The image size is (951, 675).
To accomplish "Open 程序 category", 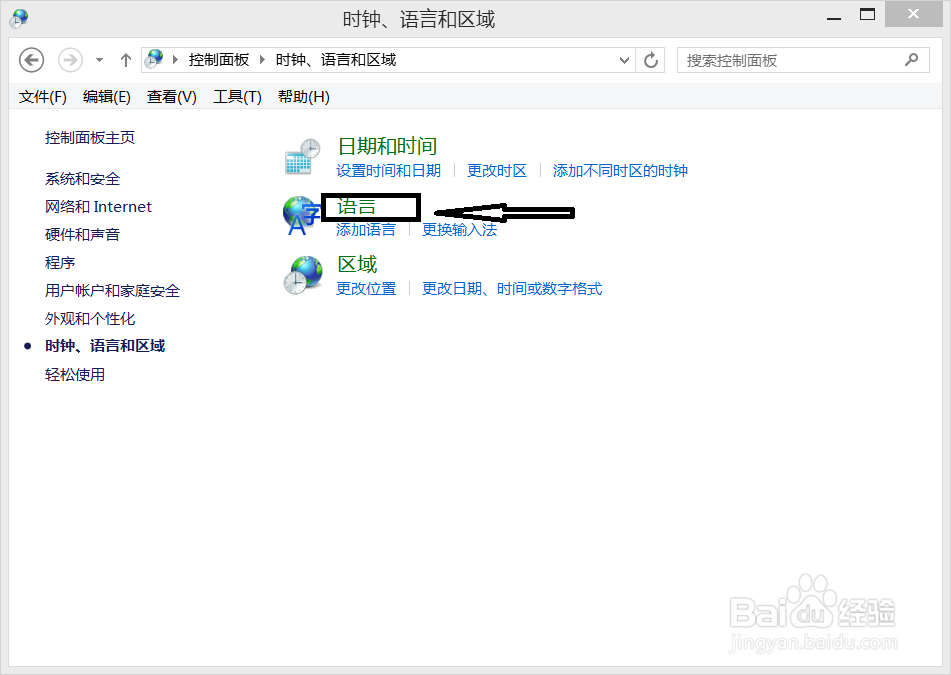I will 60,263.
